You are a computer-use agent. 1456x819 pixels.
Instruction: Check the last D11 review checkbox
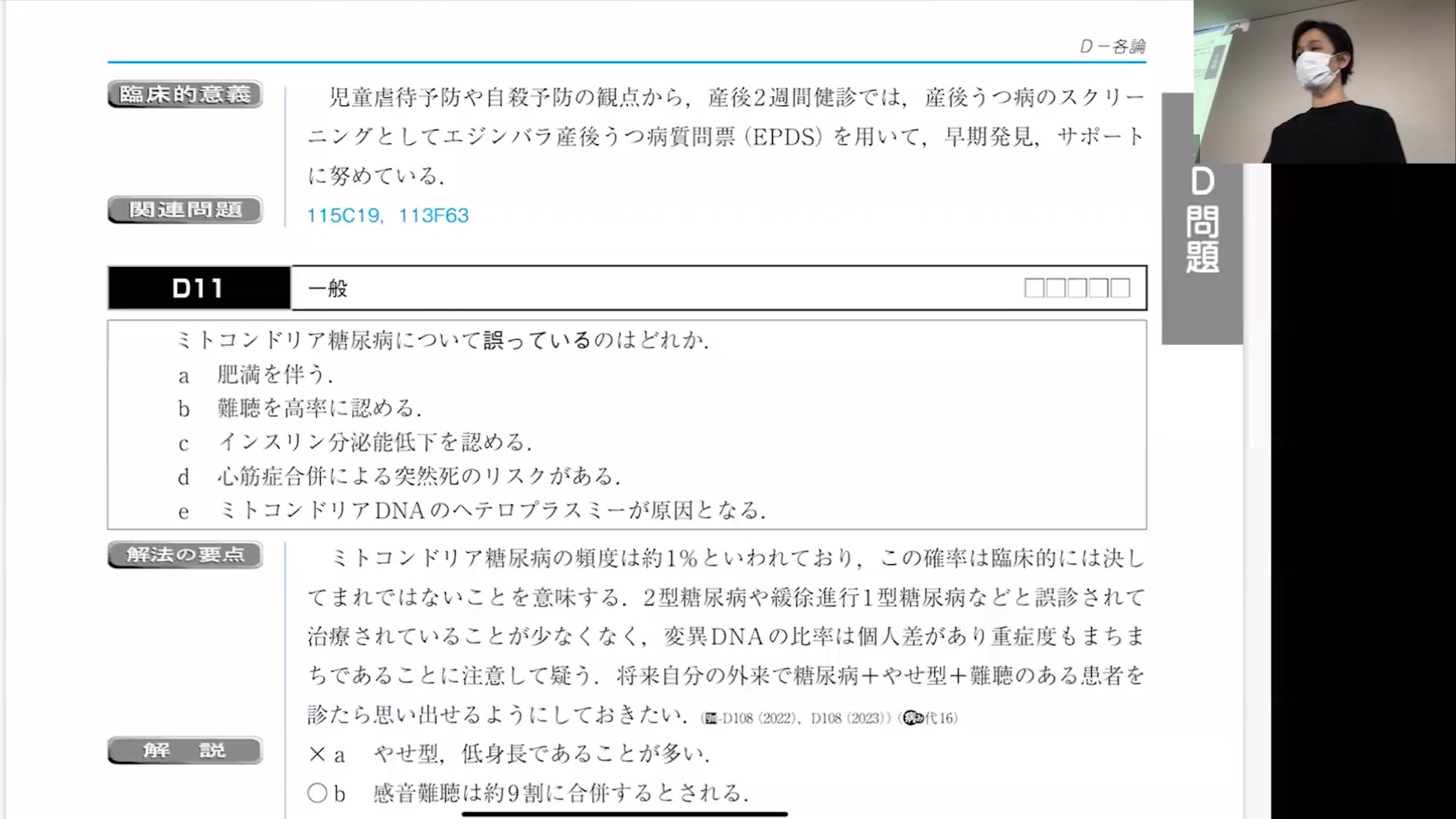pyautogui.click(x=1120, y=288)
